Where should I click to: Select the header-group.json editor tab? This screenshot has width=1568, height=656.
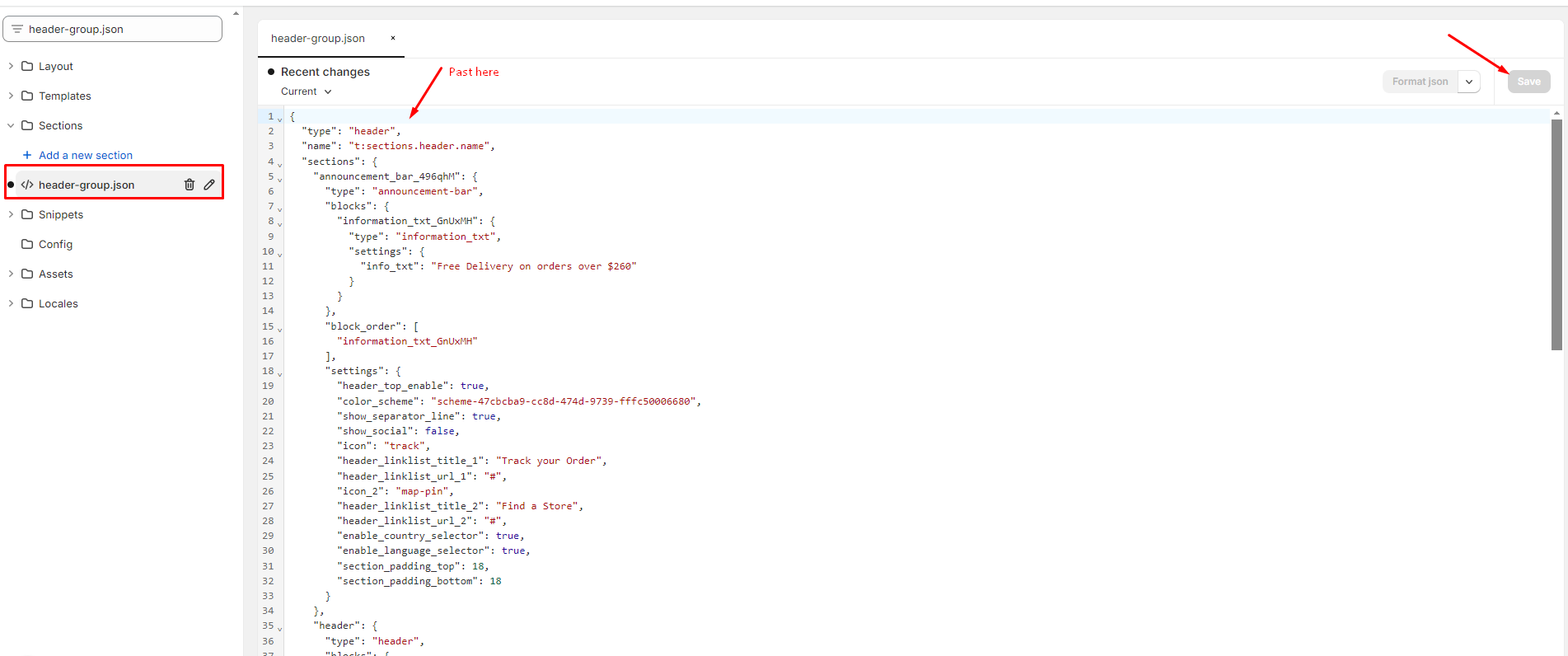(x=318, y=38)
